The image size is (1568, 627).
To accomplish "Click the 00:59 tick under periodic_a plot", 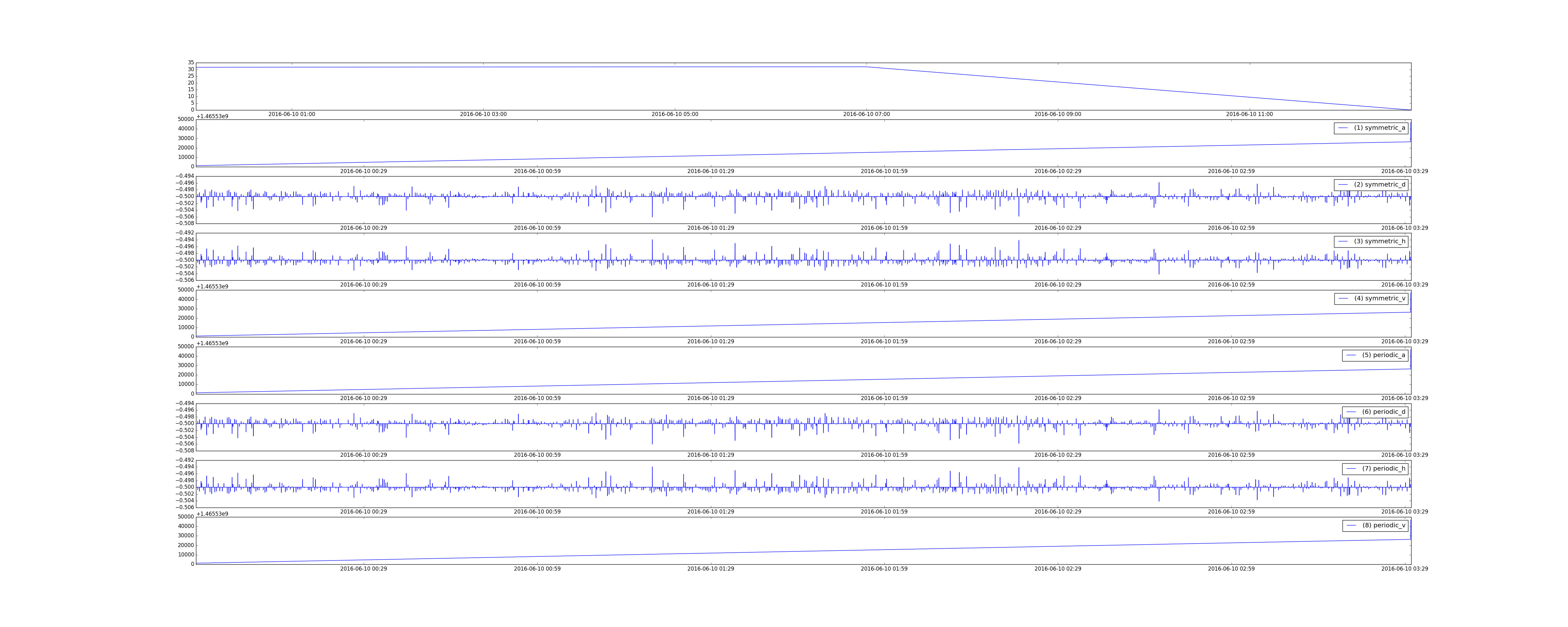I will point(538,399).
